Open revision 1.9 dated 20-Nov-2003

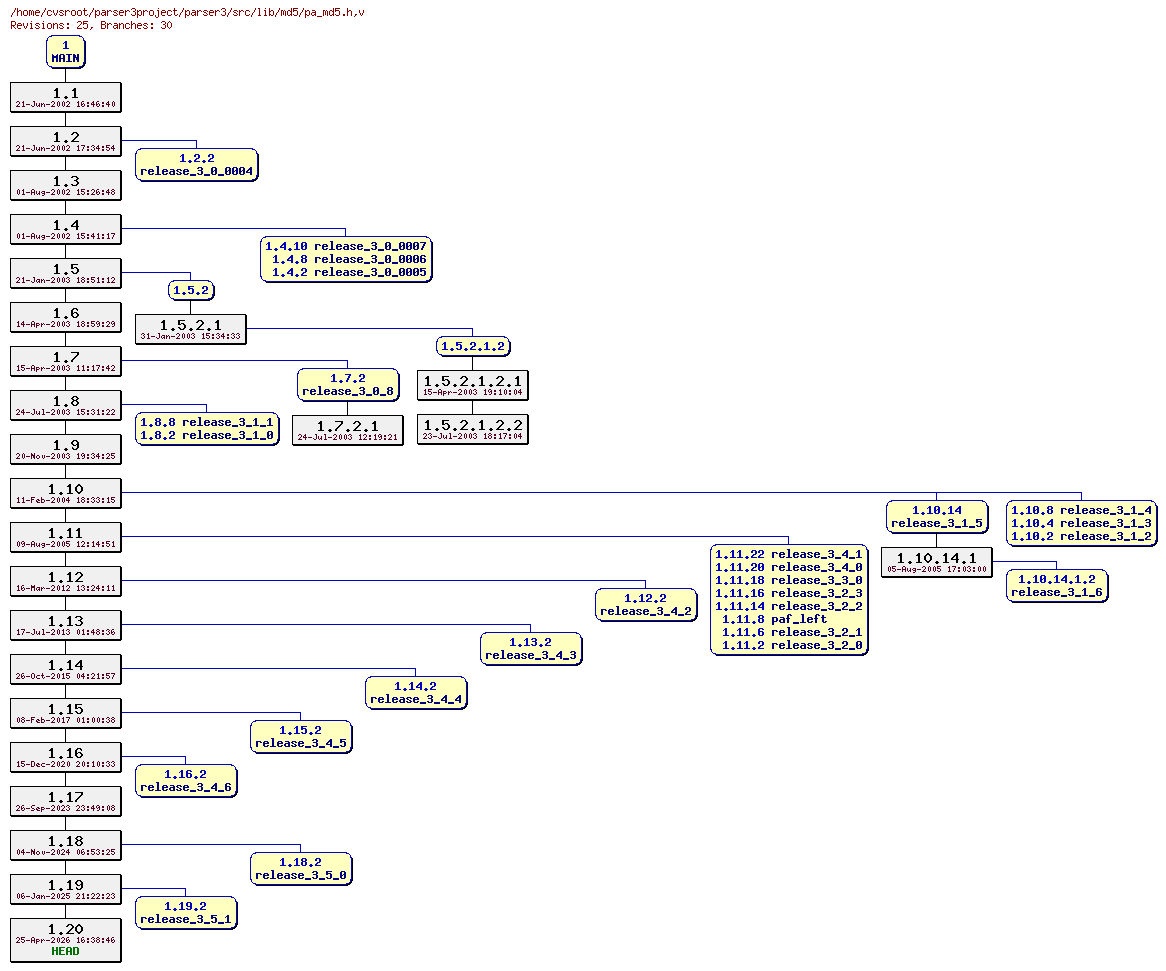65,448
